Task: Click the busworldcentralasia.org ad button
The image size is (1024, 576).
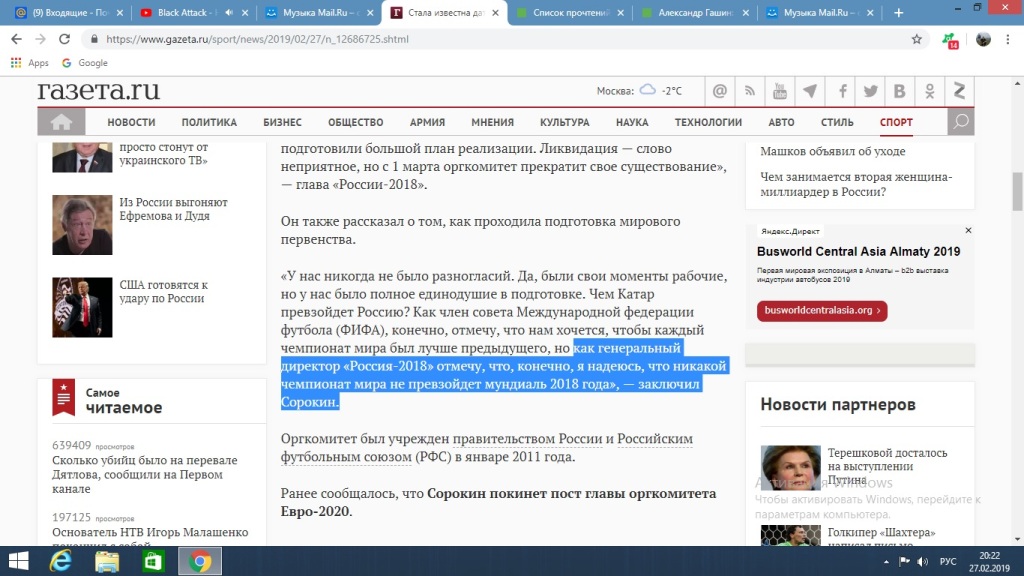Action: pos(822,310)
